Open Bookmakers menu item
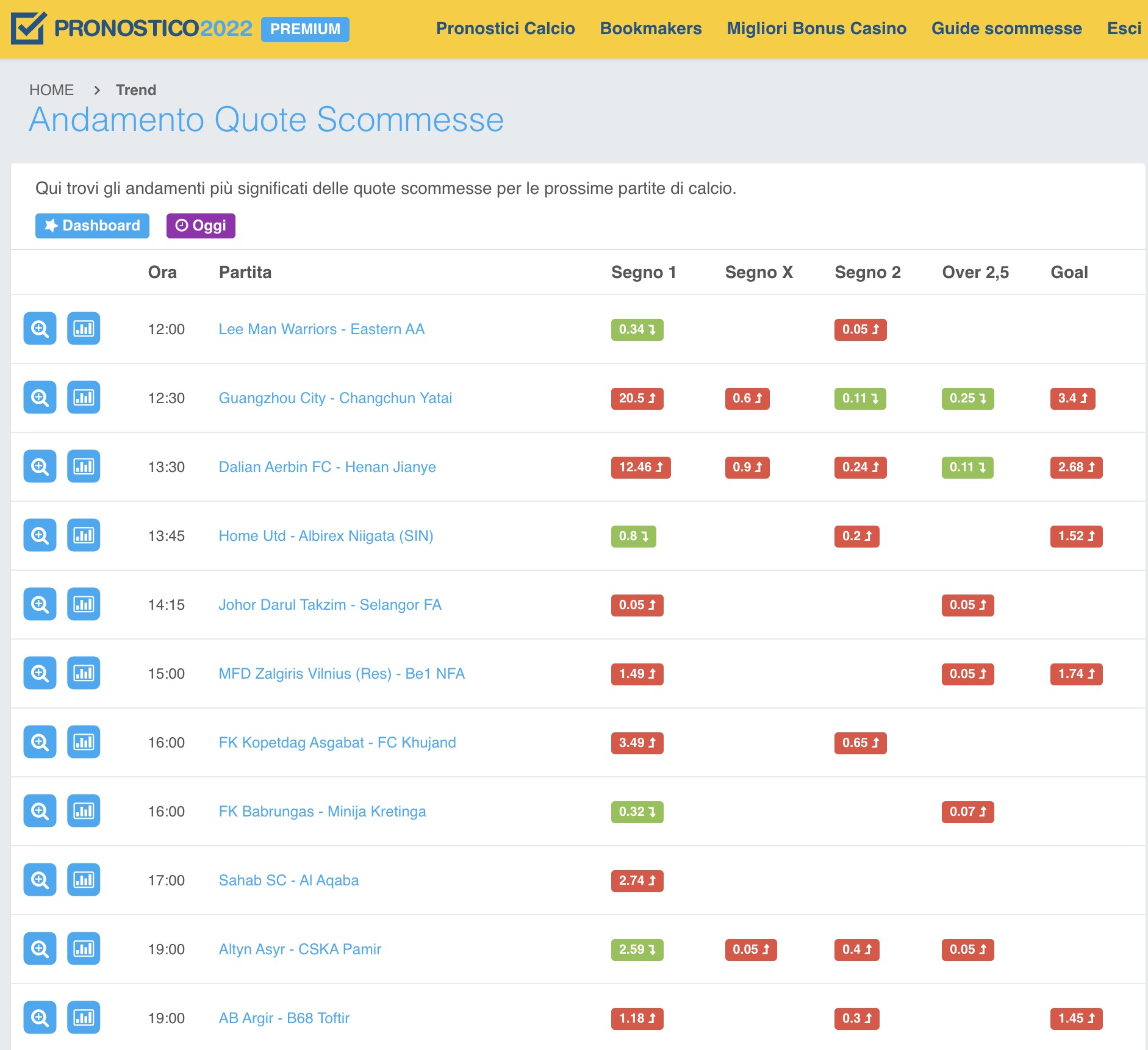 click(x=651, y=29)
